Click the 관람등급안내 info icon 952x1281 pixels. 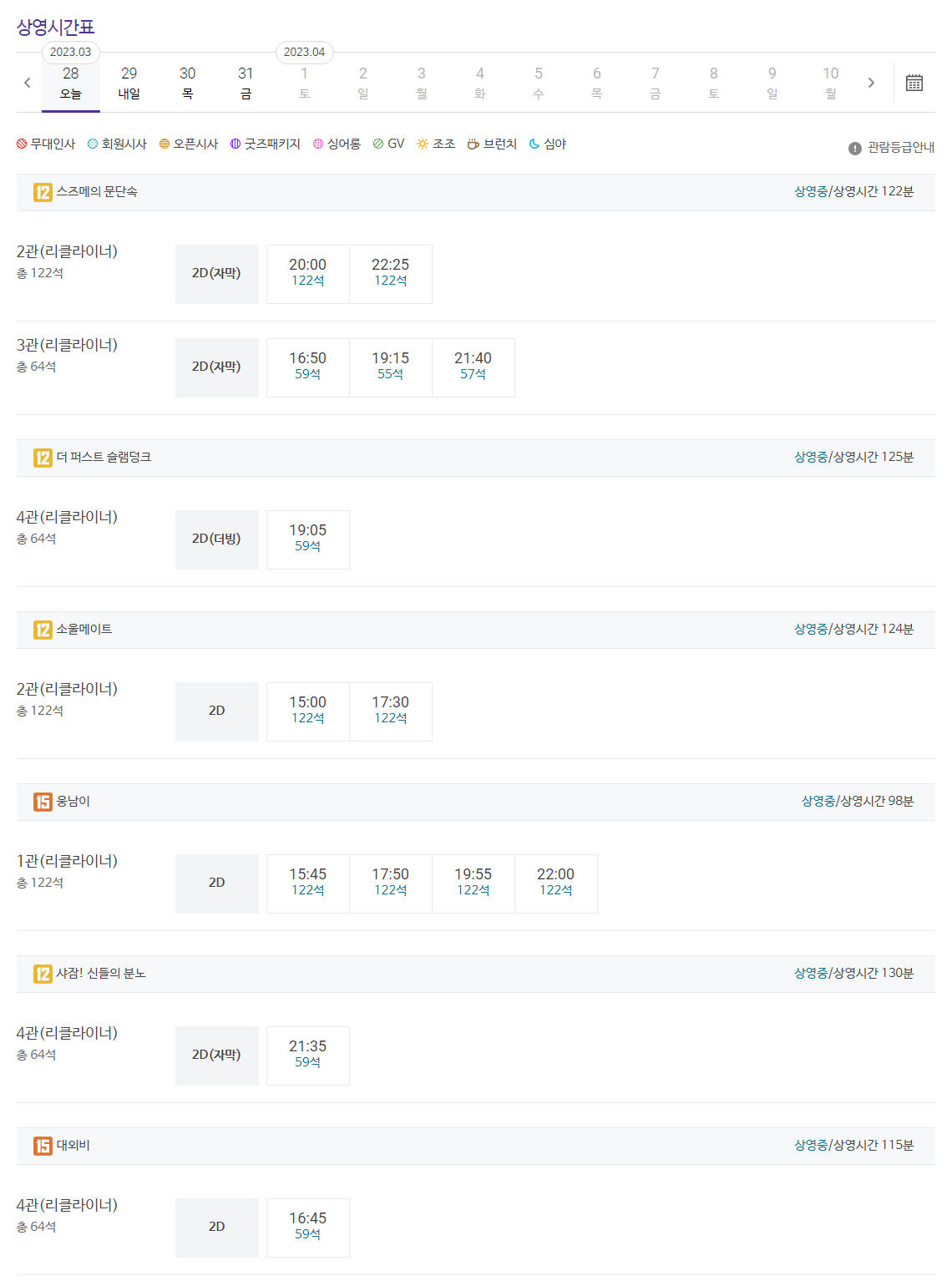click(x=854, y=148)
